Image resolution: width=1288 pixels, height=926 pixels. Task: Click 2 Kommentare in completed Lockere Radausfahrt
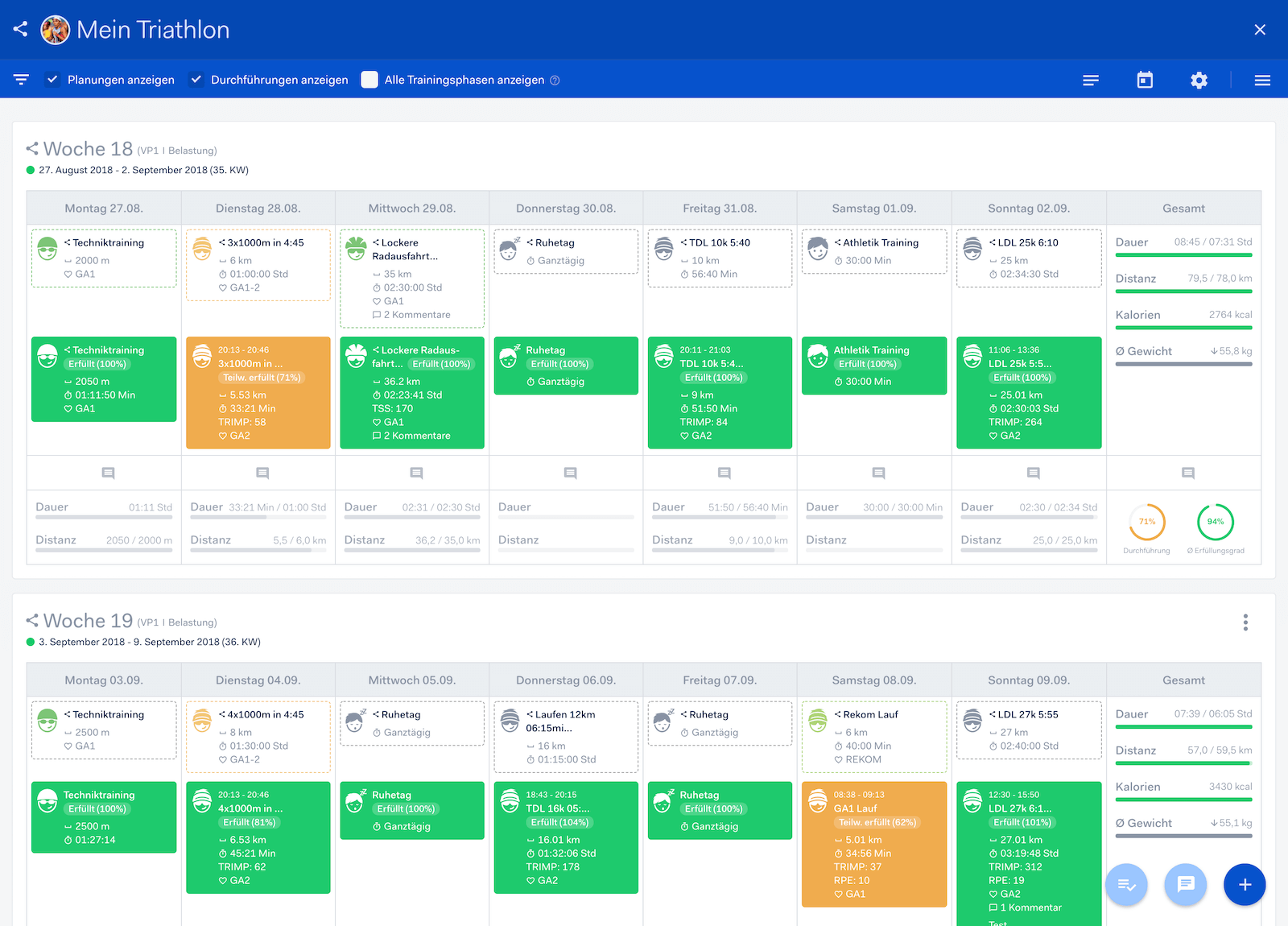411,436
